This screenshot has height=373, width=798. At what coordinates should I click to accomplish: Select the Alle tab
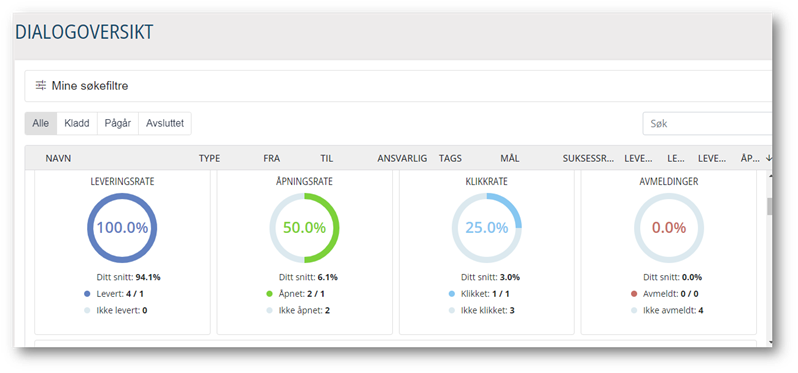coord(41,123)
